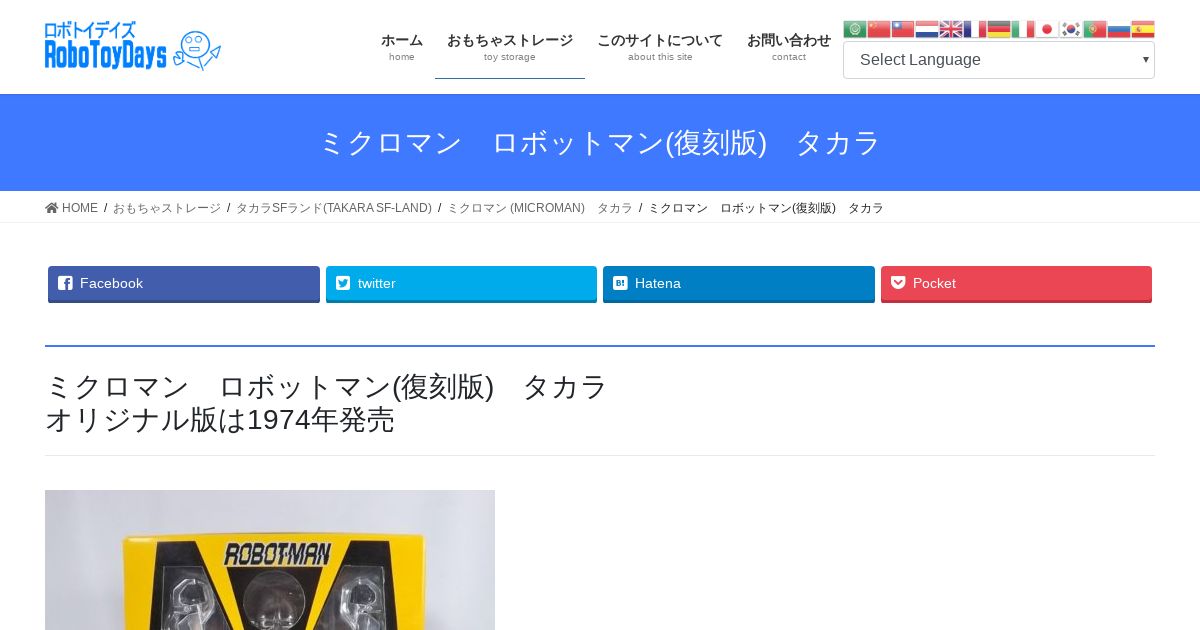
Task: Share the page on twitter
Action: pos(461,284)
